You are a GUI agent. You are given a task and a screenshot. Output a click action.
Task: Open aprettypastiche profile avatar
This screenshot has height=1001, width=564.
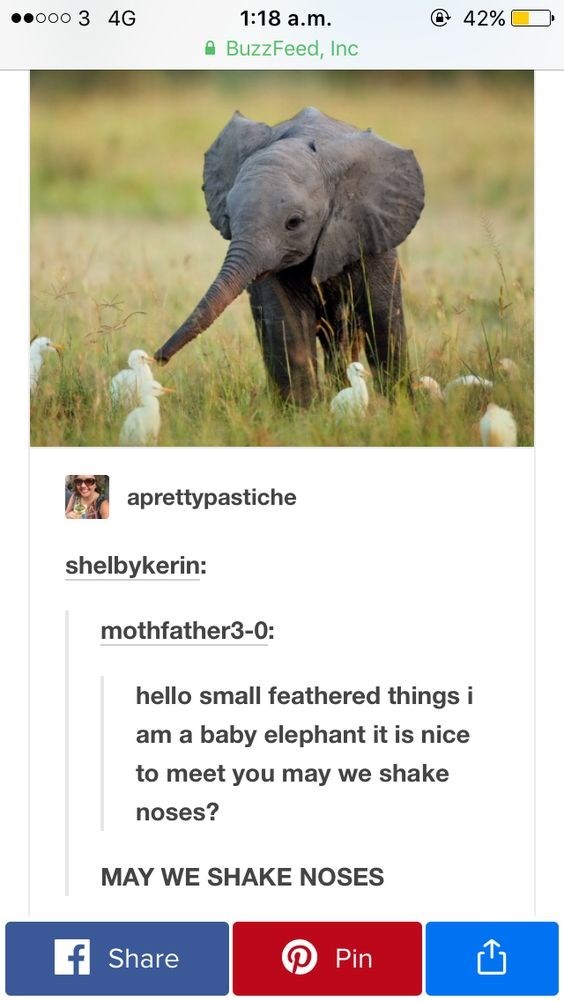click(x=87, y=497)
